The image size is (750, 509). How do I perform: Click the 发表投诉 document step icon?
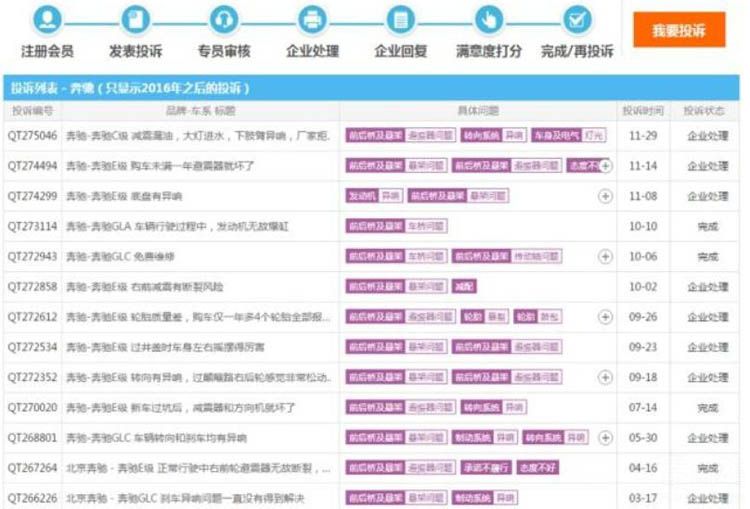(x=135, y=20)
